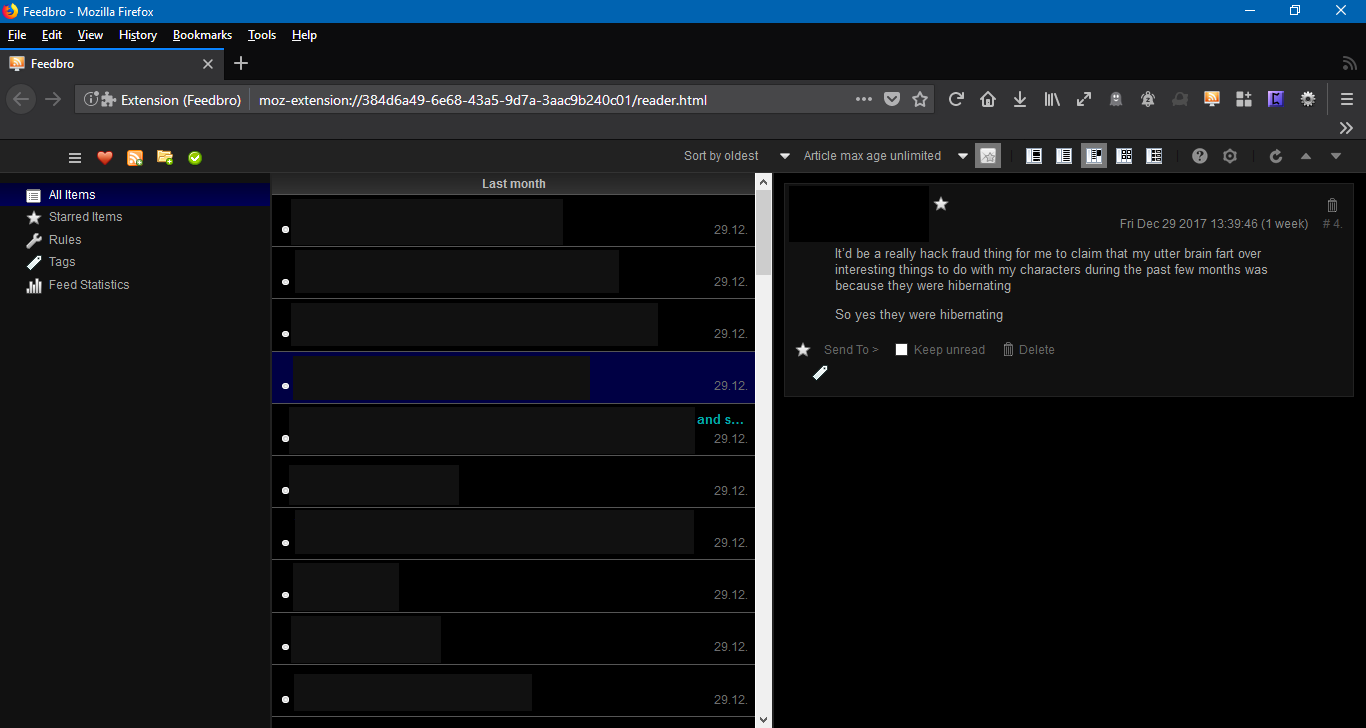Viewport: 1366px width, 728px height.
Task: Open Feedbro help question mark icon
Action: (1200, 156)
